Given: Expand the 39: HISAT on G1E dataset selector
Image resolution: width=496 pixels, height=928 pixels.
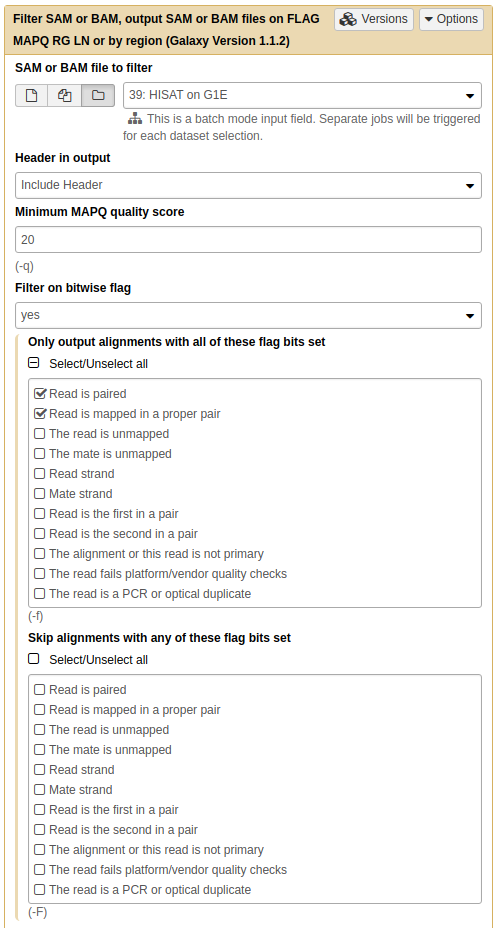Looking at the screenshot, I should tap(302, 95).
